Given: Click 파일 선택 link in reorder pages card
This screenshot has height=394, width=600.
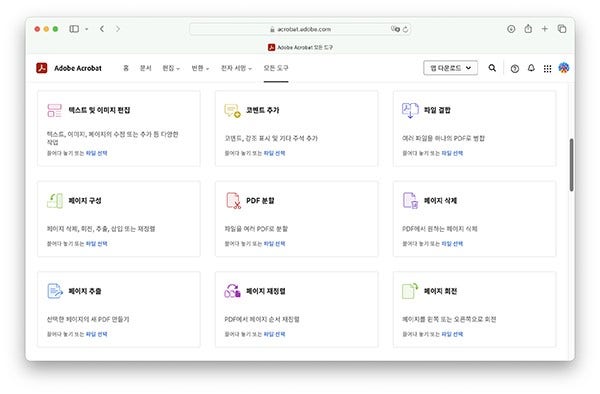Looking at the screenshot, I should pyautogui.click(x=274, y=334).
